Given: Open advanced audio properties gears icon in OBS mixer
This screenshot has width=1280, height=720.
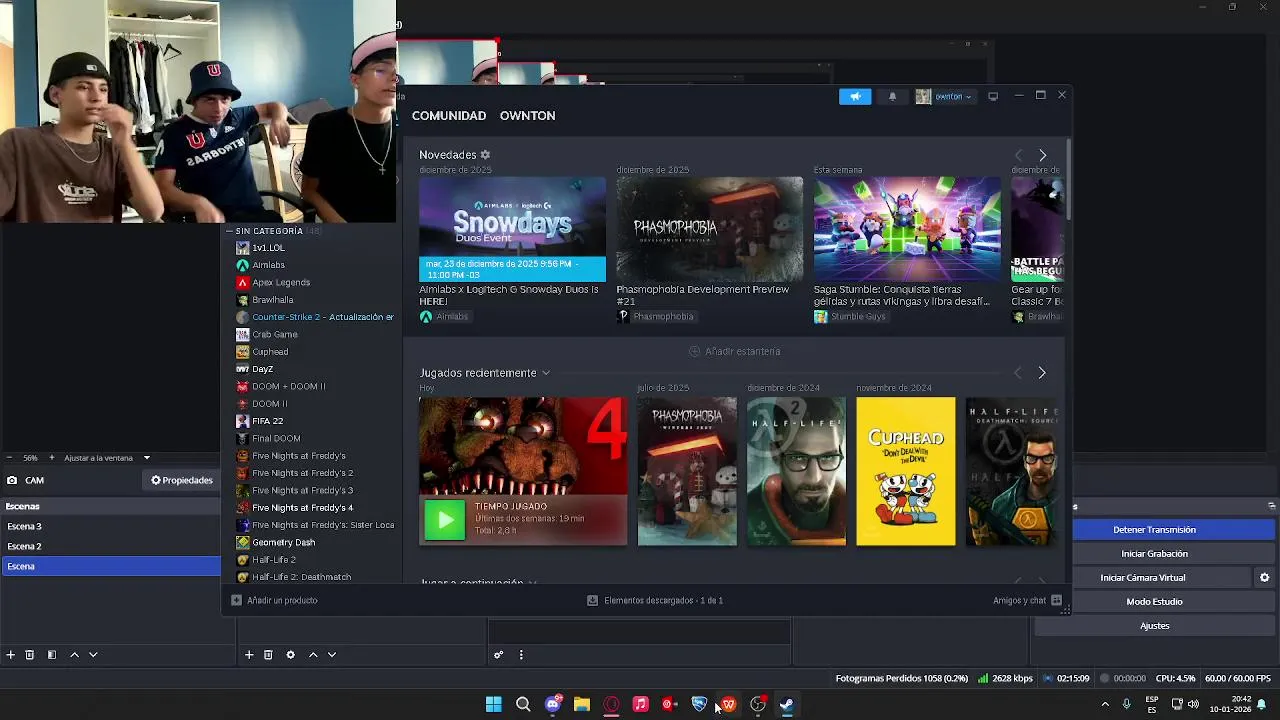Looking at the screenshot, I should [498, 655].
